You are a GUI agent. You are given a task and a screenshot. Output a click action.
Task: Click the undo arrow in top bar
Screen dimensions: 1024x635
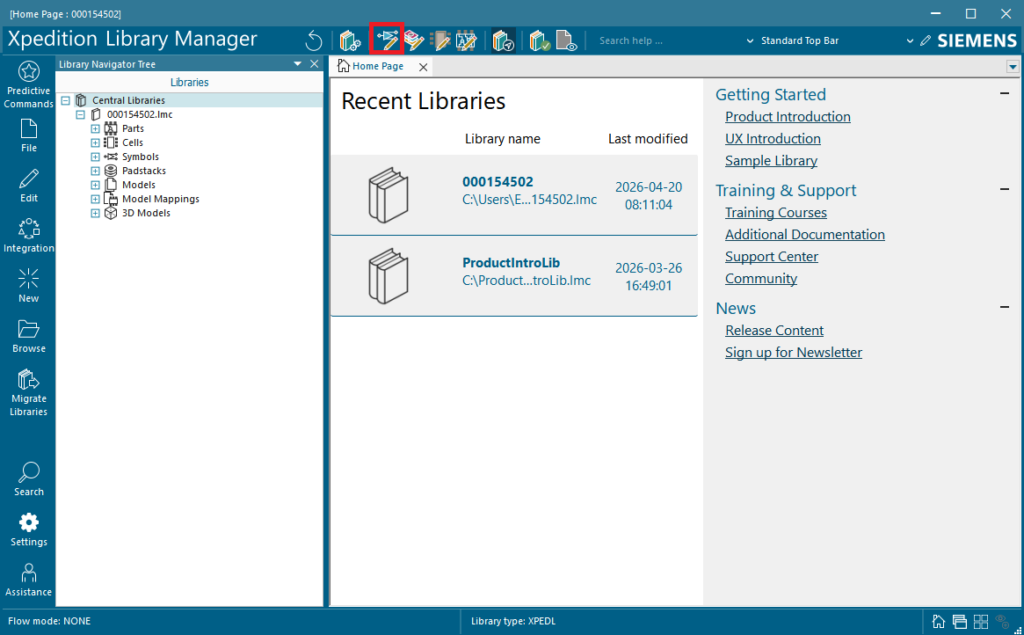pos(314,41)
